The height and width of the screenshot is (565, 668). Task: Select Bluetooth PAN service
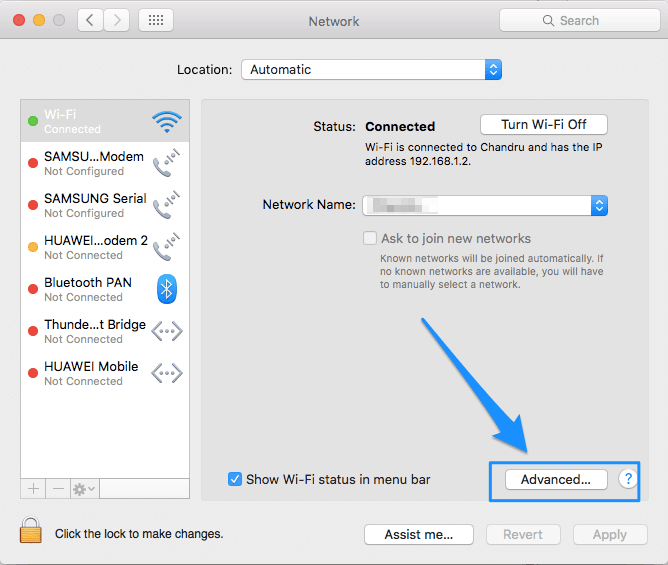click(105, 289)
